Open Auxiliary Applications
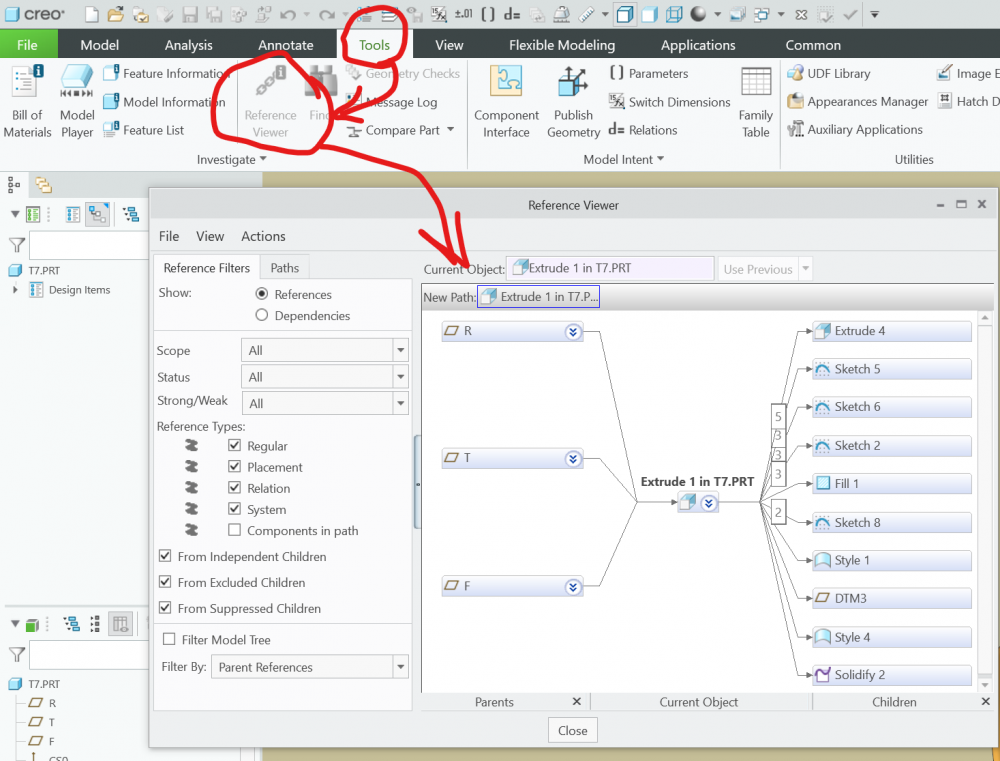The width and height of the screenshot is (1000, 761). [x=855, y=129]
